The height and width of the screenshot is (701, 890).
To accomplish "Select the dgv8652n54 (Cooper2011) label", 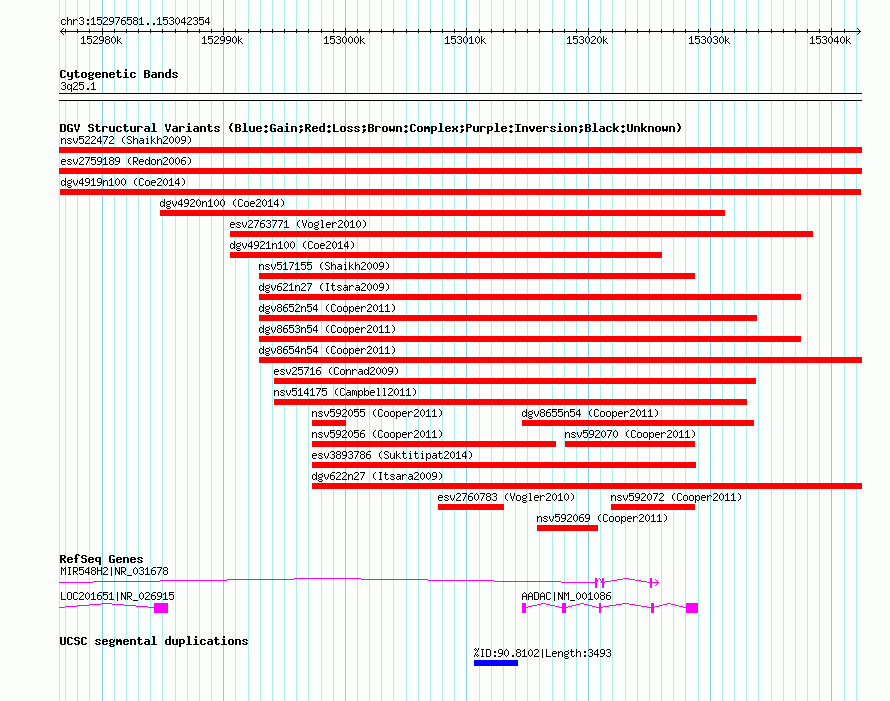I will pyautogui.click(x=327, y=308).
